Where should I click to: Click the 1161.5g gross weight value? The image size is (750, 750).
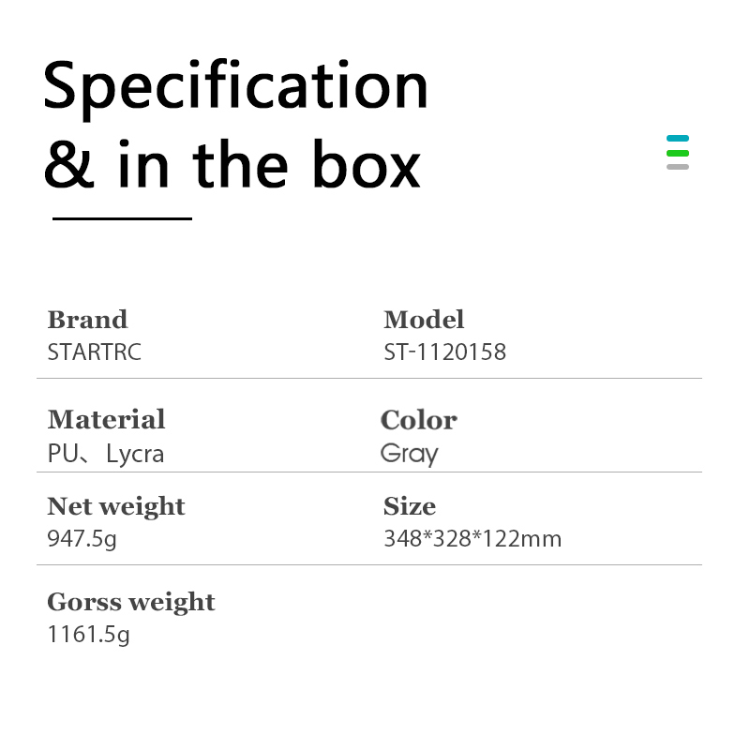(x=88, y=635)
